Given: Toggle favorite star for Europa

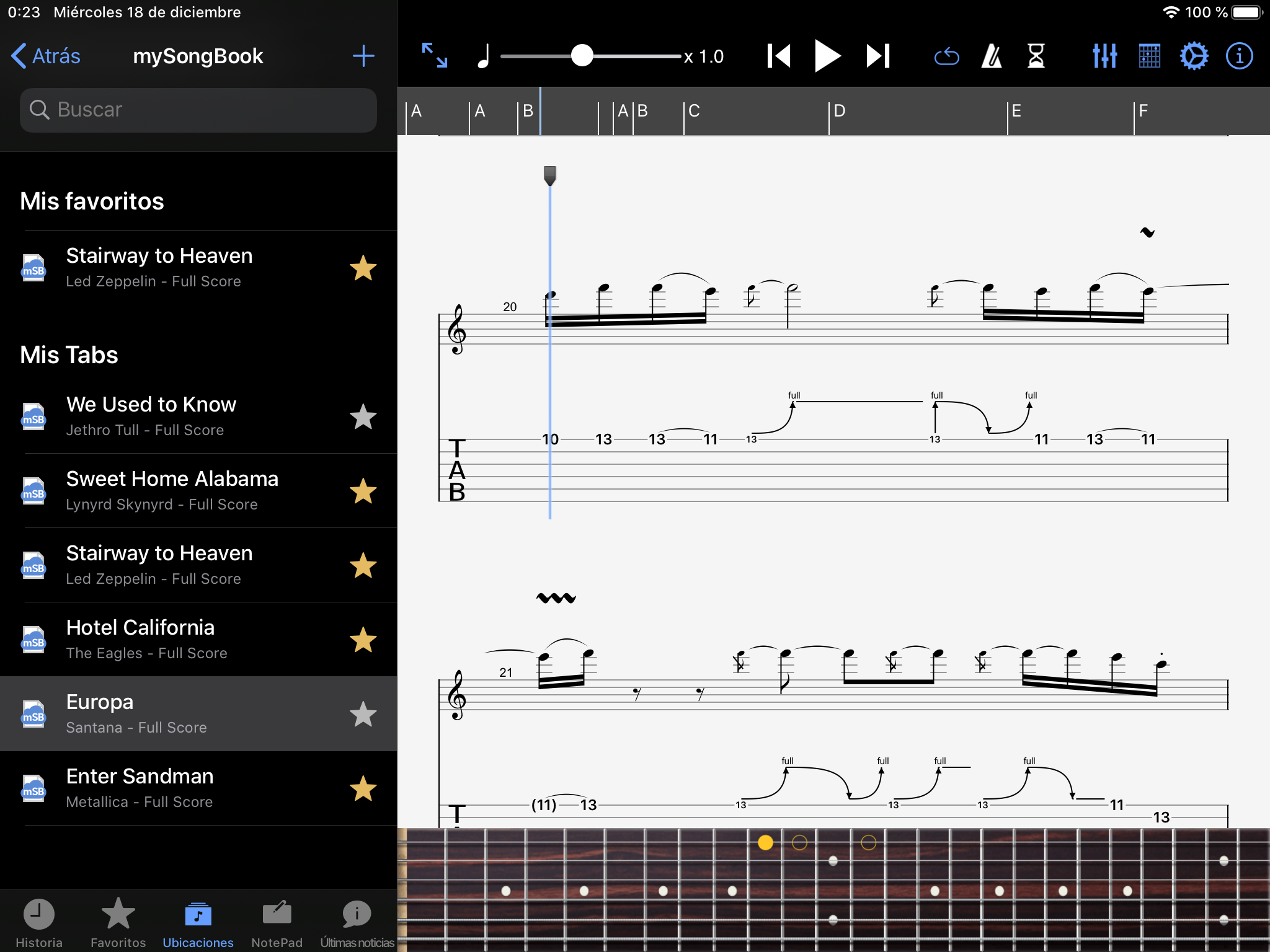Looking at the screenshot, I should (x=363, y=714).
